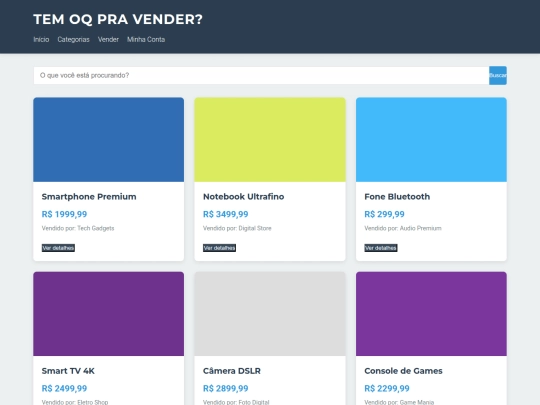The width and height of the screenshot is (540, 405).
Task: Open the Início nav link
Action: [x=41, y=40]
